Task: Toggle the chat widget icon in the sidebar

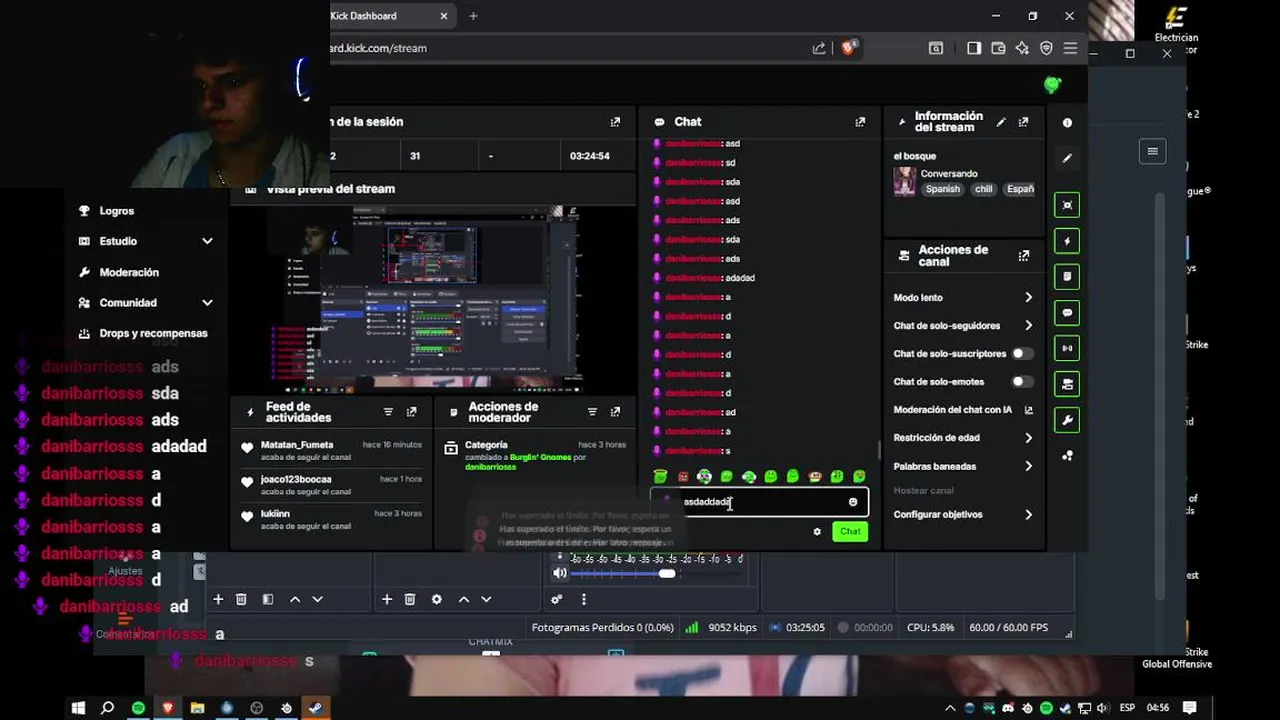Action: [1067, 313]
